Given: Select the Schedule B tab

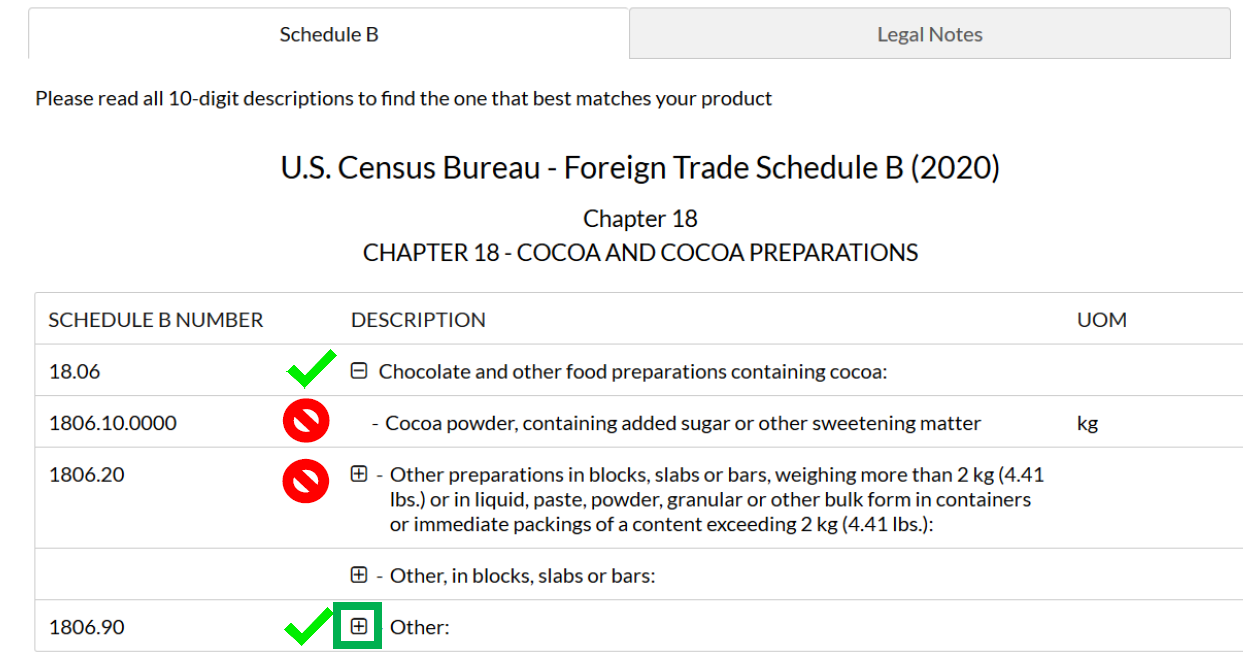Looking at the screenshot, I should pyautogui.click(x=329, y=34).
